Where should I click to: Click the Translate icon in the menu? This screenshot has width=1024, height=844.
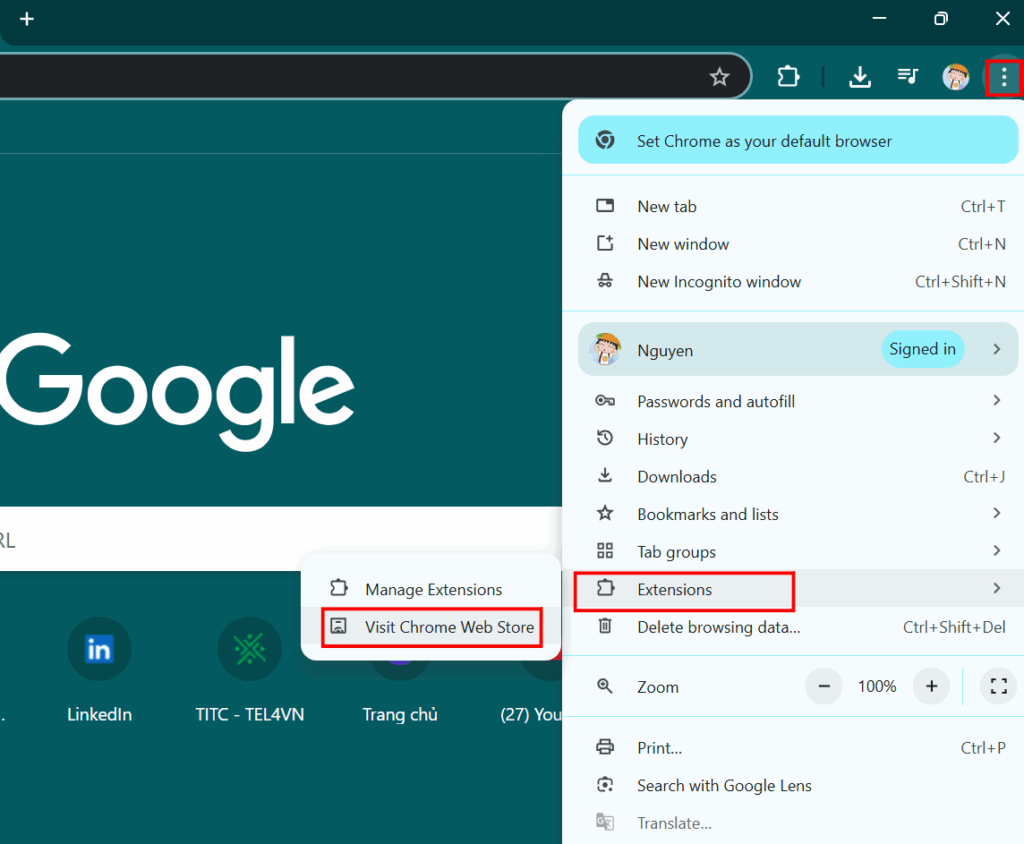tap(605, 822)
